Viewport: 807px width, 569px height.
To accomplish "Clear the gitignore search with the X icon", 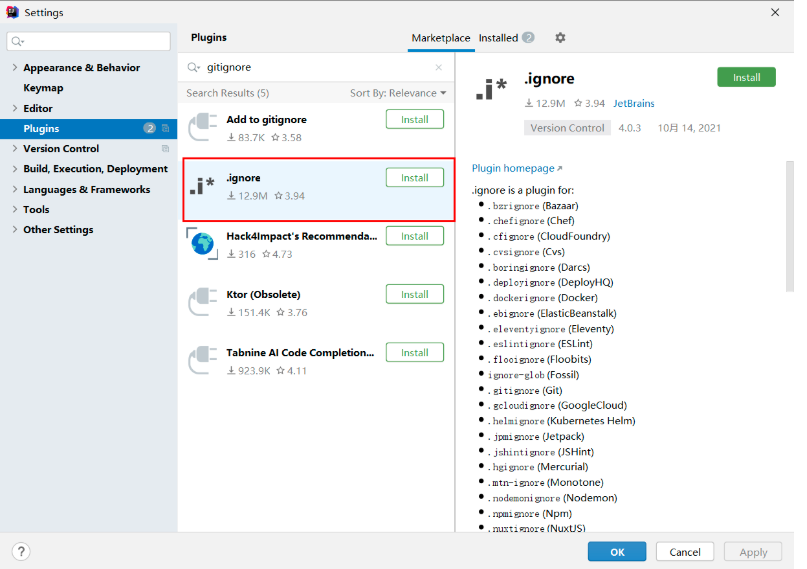I will [x=438, y=67].
